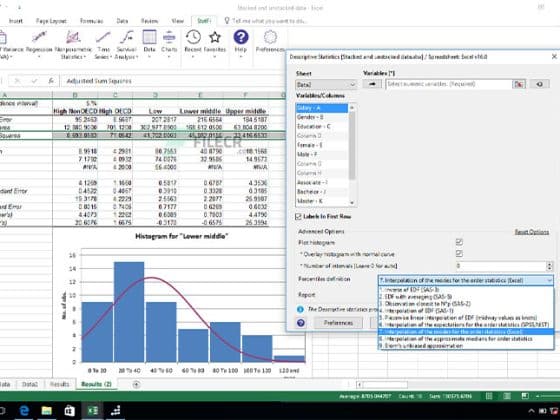Switch to the Results sheet tab
The height and width of the screenshot is (420, 560).
pos(59,384)
